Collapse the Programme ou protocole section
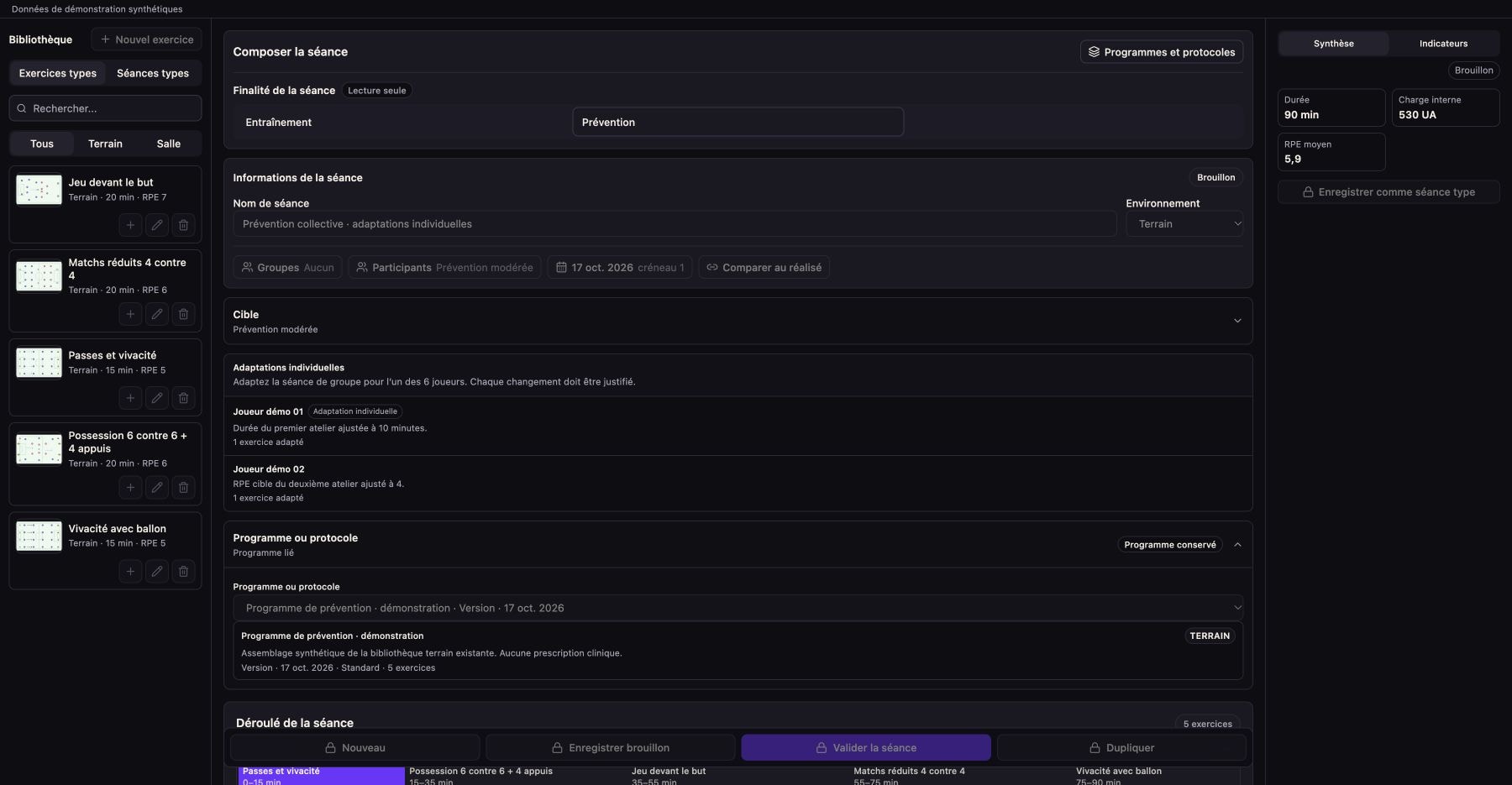The width and height of the screenshot is (1512, 785). (x=1237, y=545)
